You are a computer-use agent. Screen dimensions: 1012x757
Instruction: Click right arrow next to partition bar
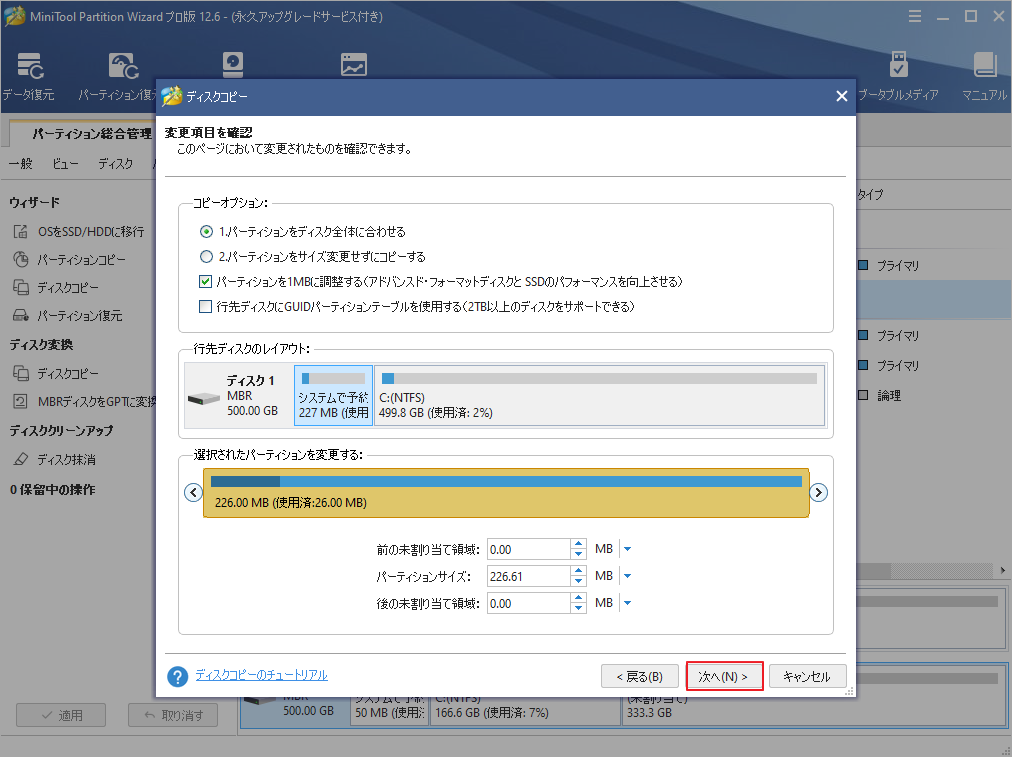[818, 492]
